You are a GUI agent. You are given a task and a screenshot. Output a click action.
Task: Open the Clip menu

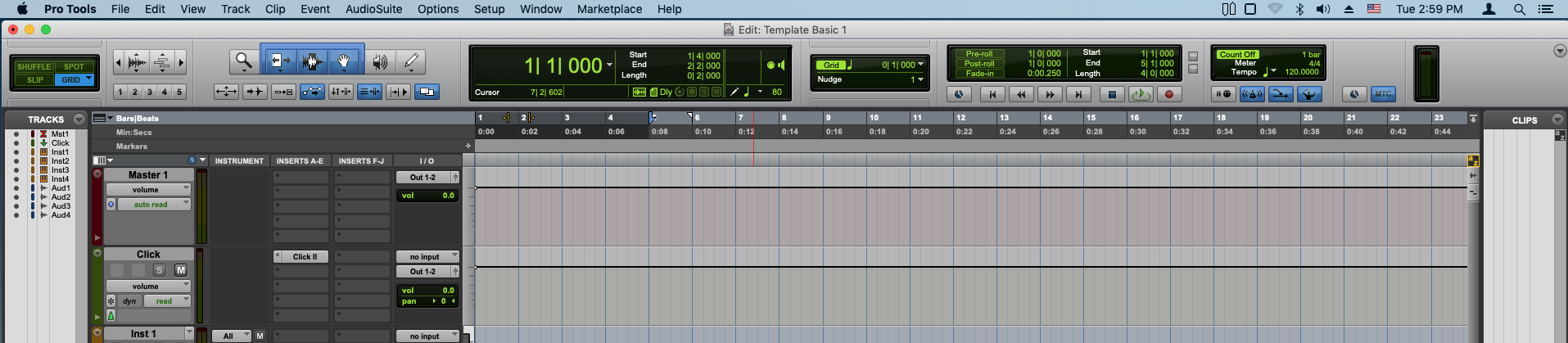pyautogui.click(x=275, y=9)
